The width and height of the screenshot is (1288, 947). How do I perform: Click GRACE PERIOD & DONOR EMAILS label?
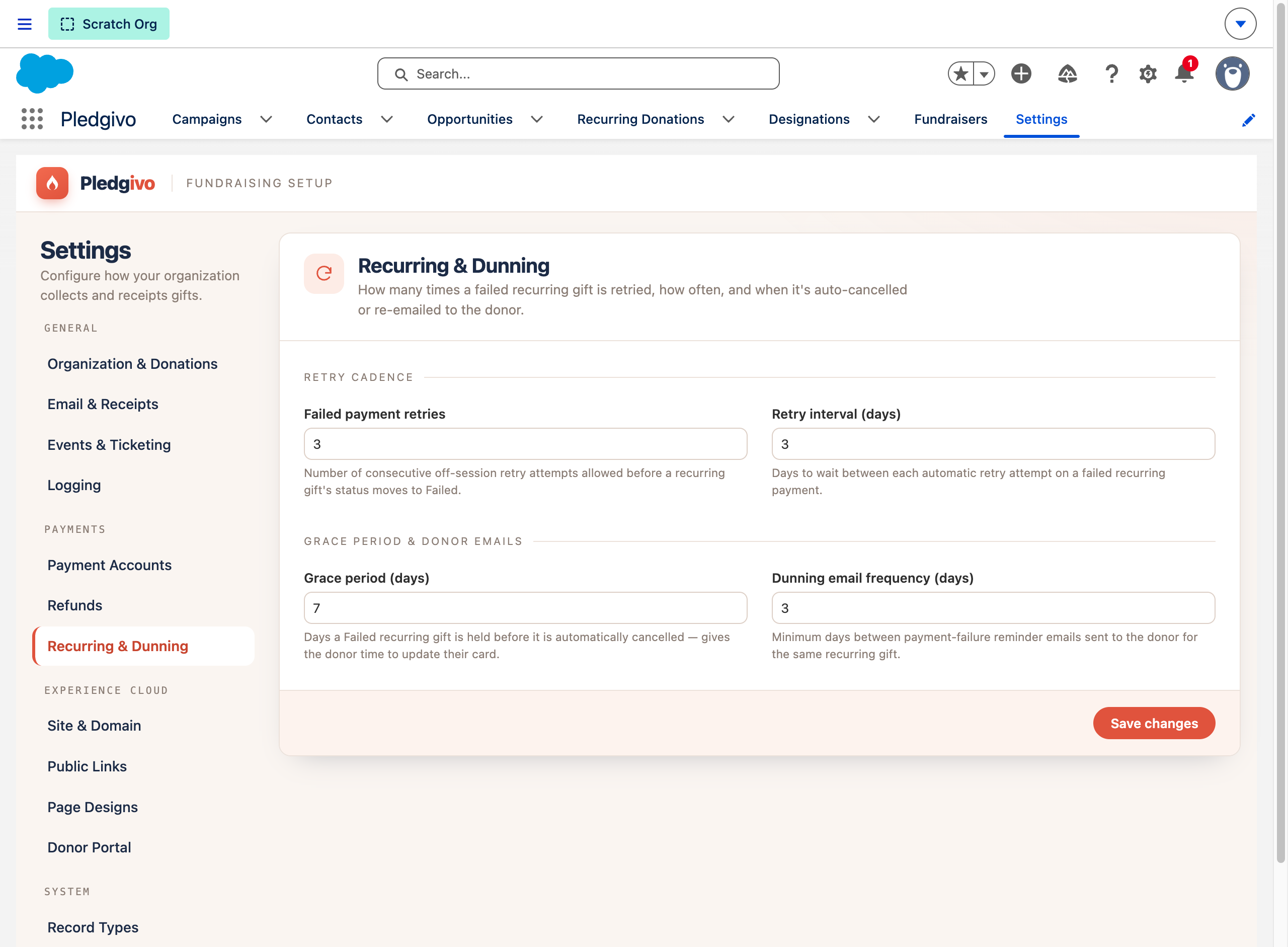(x=413, y=541)
